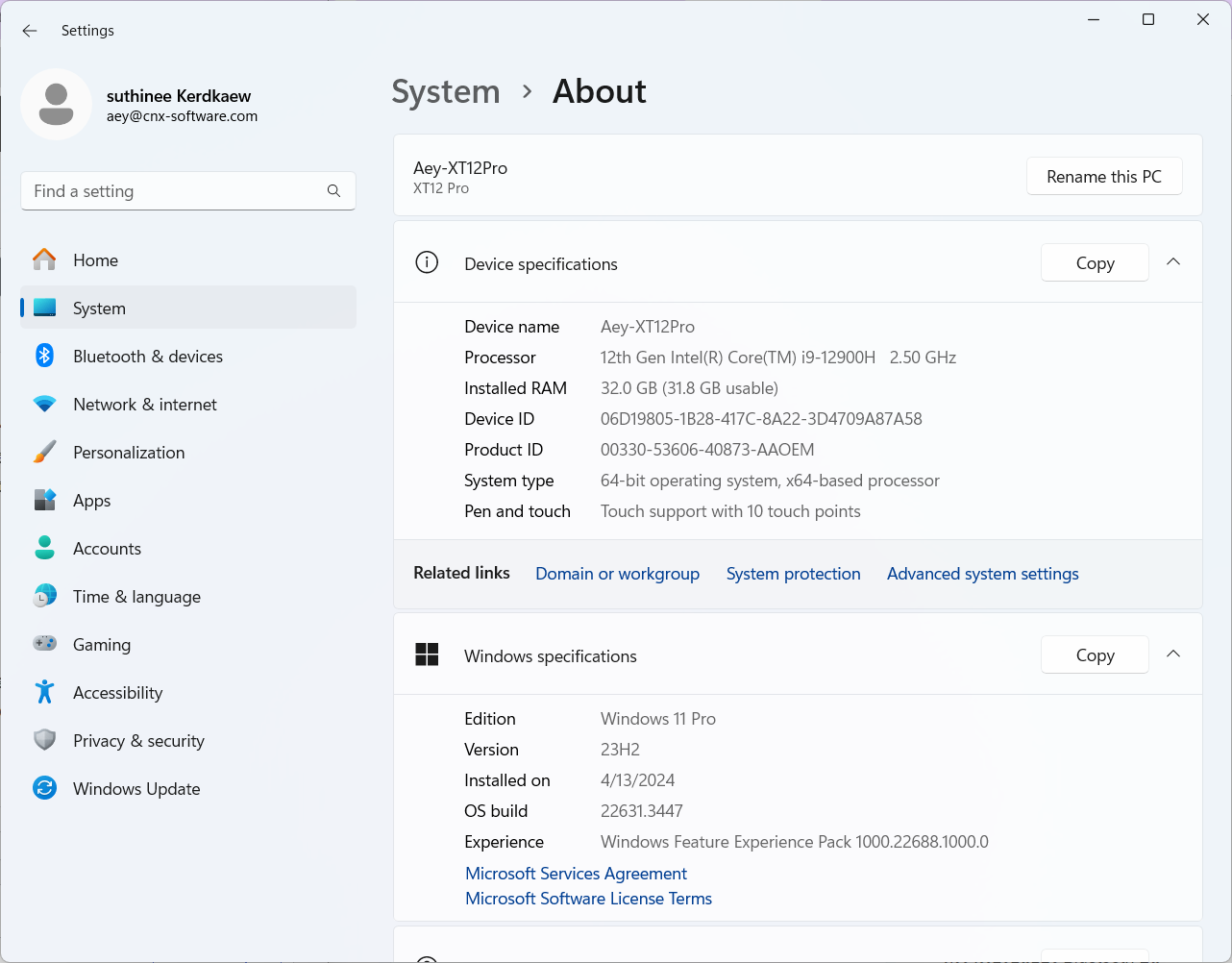The width and height of the screenshot is (1232, 963).
Task: Click the back arrow icon in Settings
Action: click(30, 31)
